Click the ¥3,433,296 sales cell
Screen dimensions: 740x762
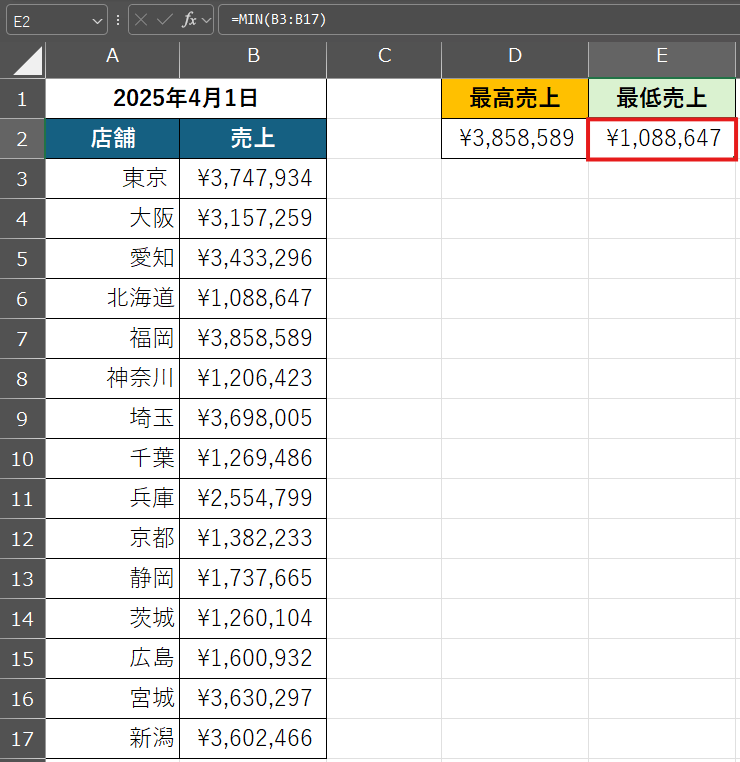pos(253,259)
